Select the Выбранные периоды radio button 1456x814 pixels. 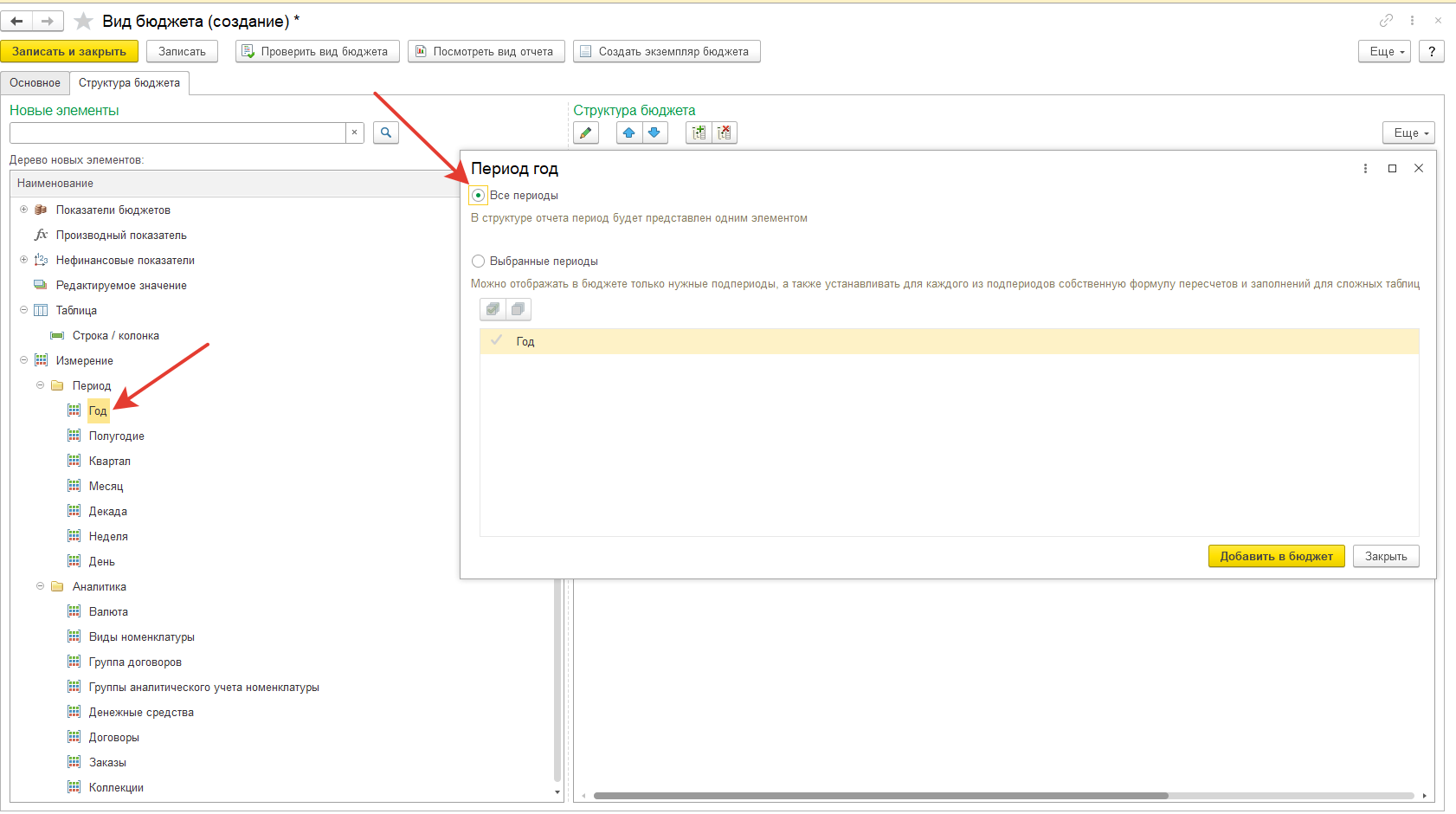pyautogui.click(x=478, y=262)
